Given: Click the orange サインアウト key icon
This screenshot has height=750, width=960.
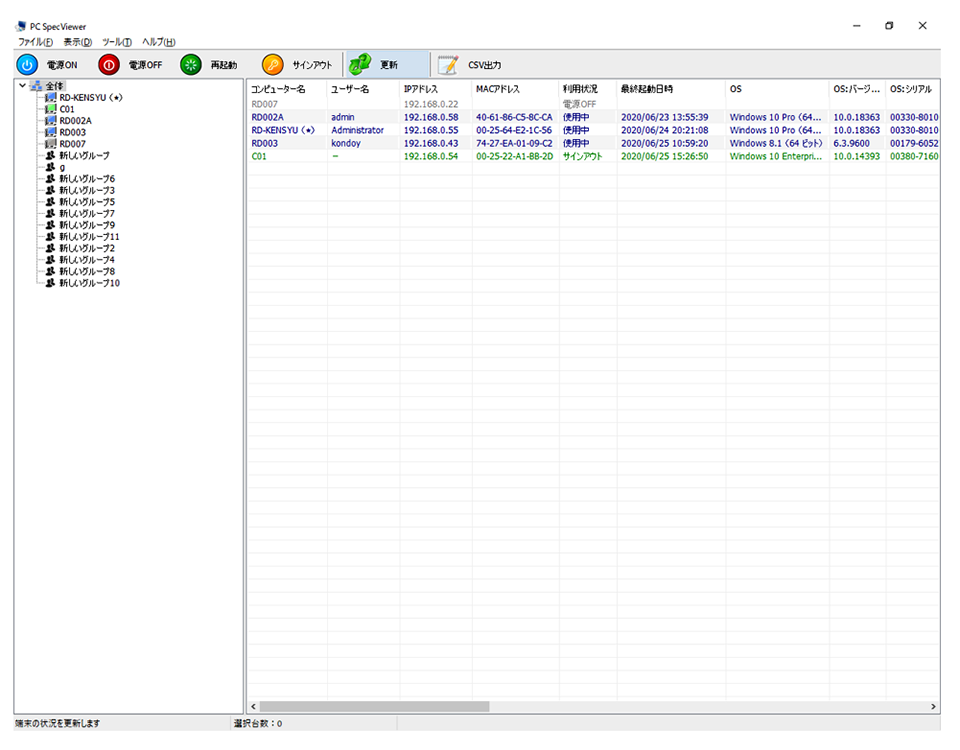Looking at the screenshot, I should tap(272, 65).
